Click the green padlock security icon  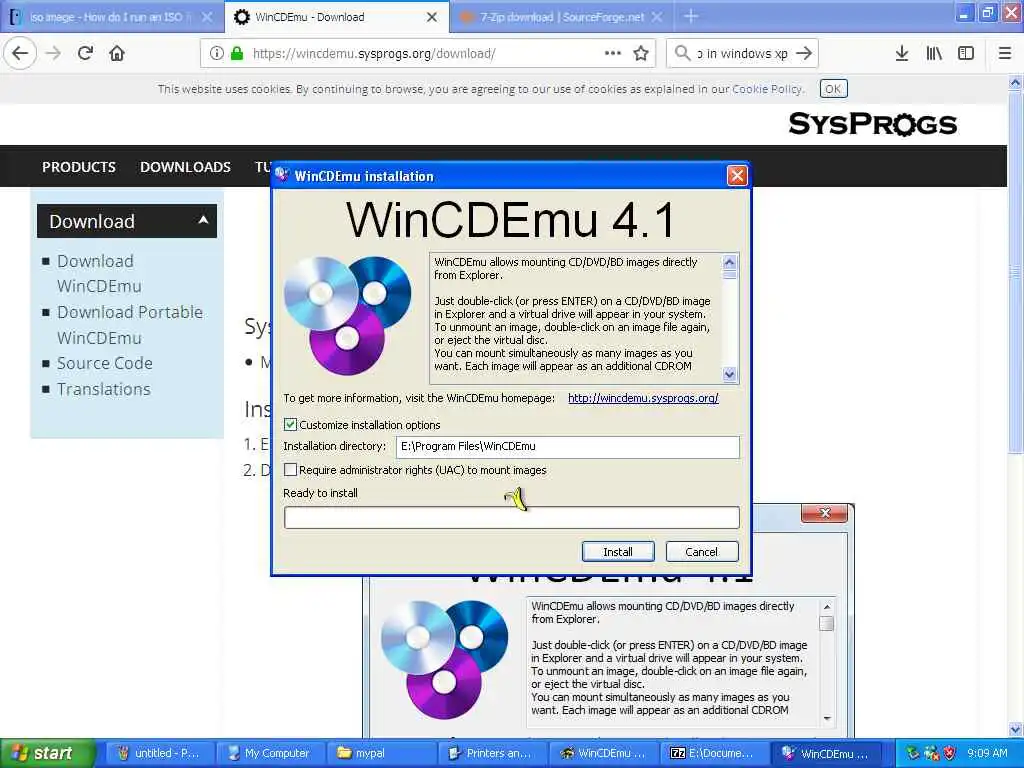coord(237,53)
